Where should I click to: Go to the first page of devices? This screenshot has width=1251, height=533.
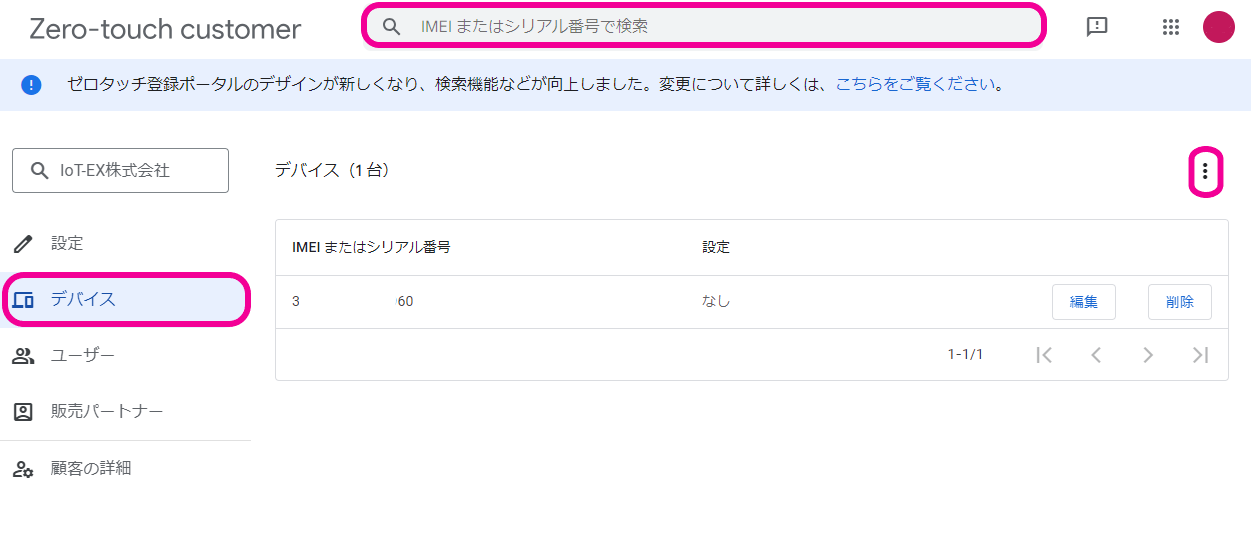[1044, 354]
